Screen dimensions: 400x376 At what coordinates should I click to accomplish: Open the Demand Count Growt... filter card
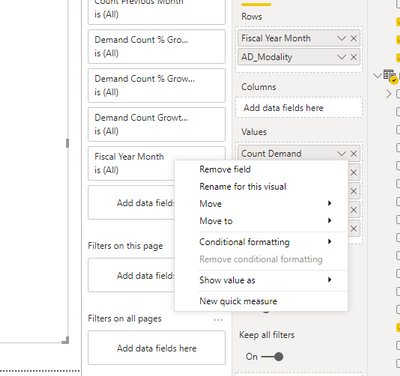click(157, 125)
